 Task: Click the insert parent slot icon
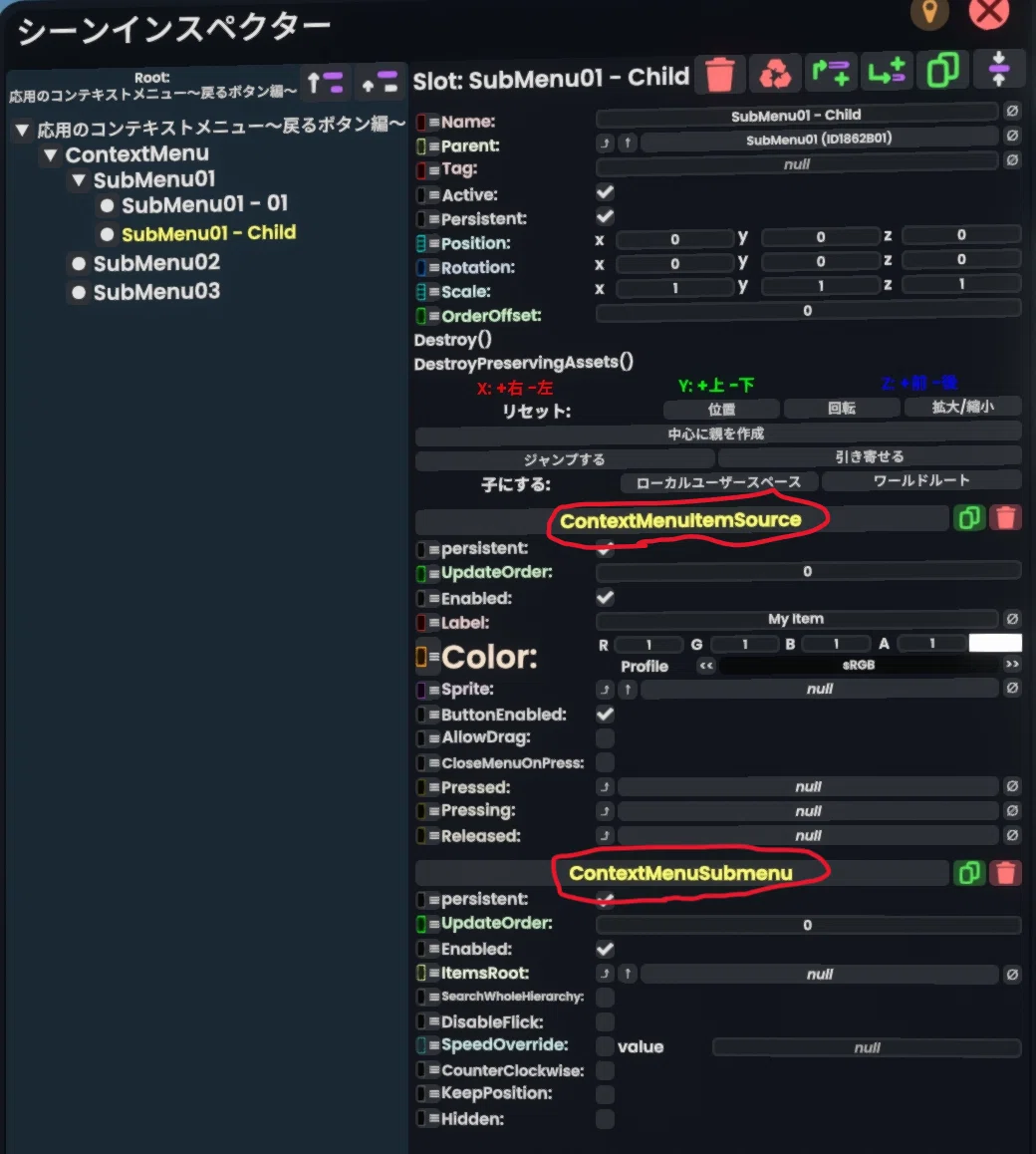pyautogui.click(x=831, y=72)
